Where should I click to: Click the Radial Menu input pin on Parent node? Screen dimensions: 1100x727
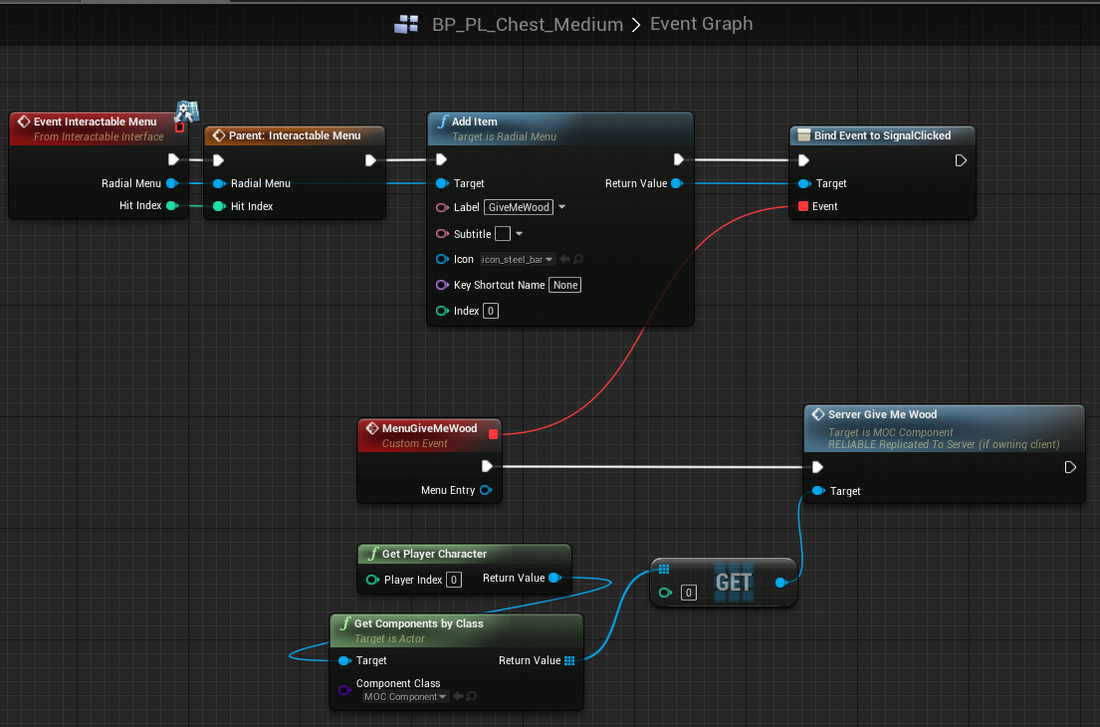click(219, 184)
